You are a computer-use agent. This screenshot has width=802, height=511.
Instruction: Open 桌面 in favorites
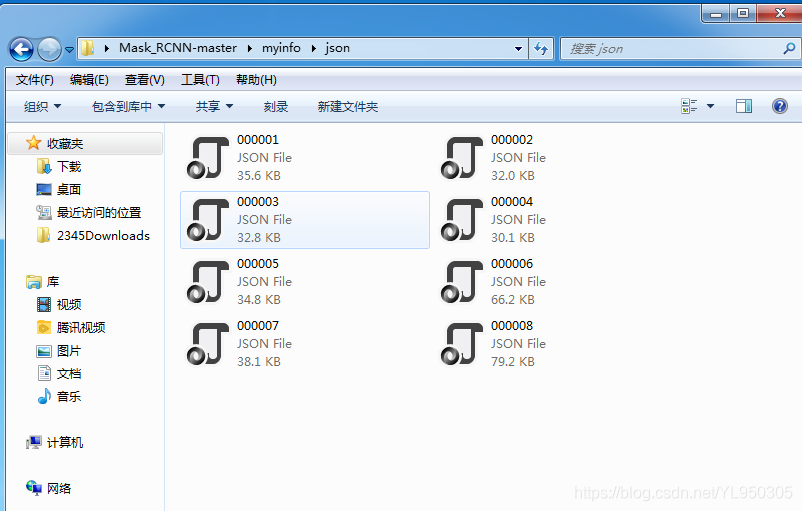(69, 189)
